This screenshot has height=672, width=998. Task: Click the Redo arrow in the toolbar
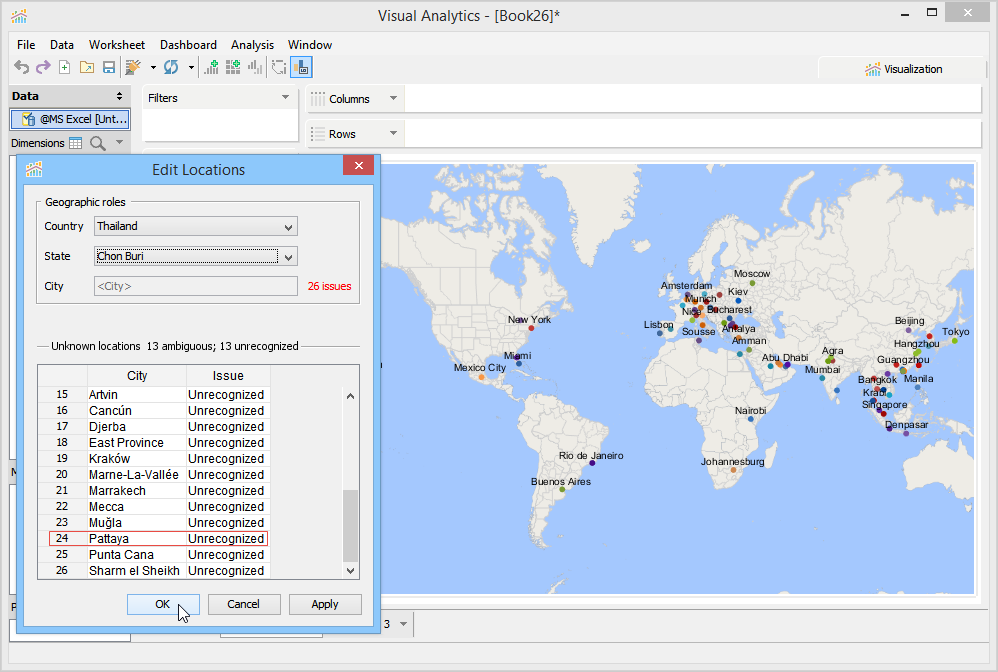coord(43,67)
